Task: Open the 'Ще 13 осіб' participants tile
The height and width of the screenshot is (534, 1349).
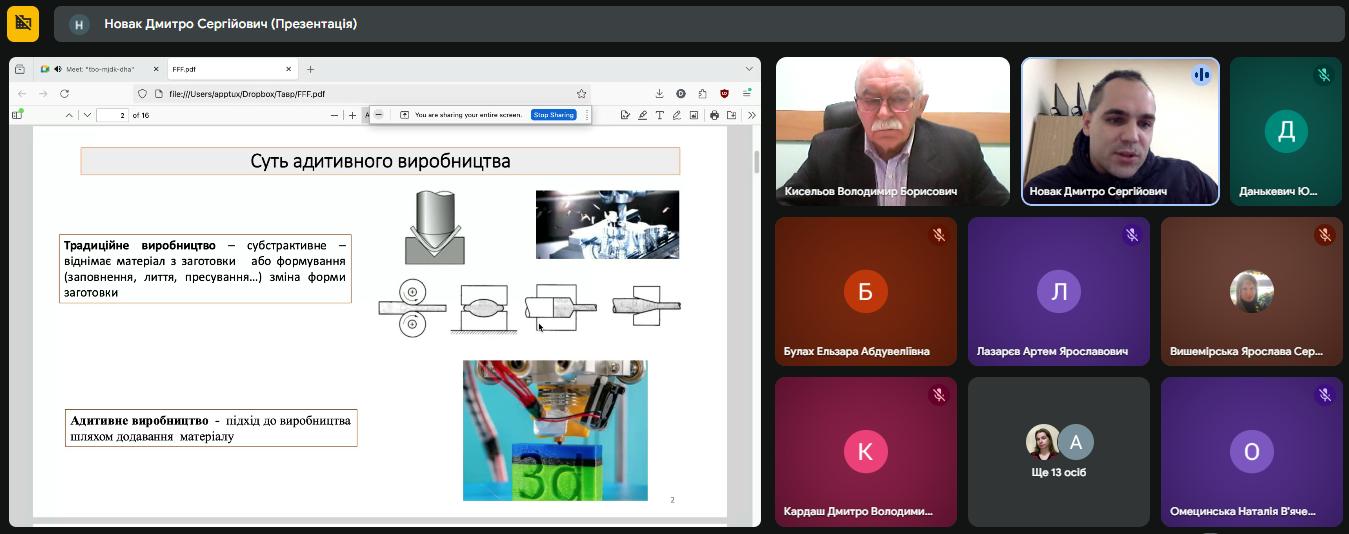Action: click(1059, 451)
